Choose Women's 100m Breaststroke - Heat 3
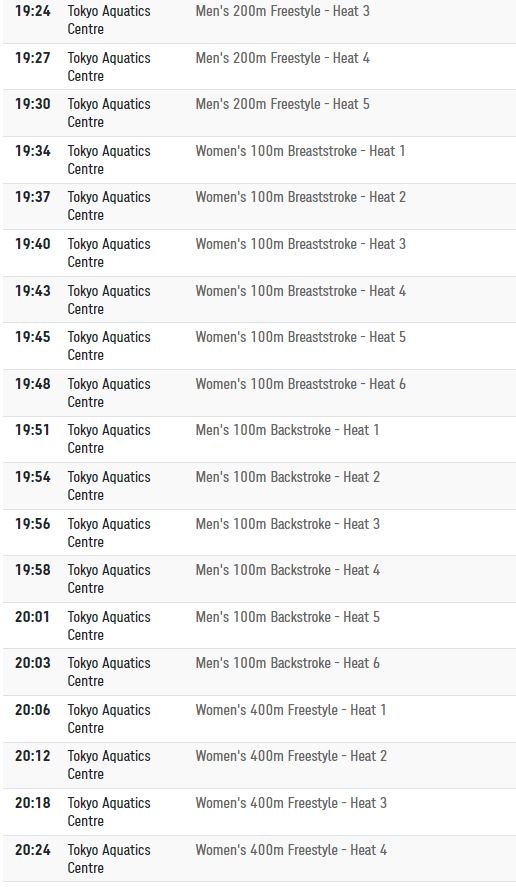This screenshot has width=516, height=887. tap(300, 244)
